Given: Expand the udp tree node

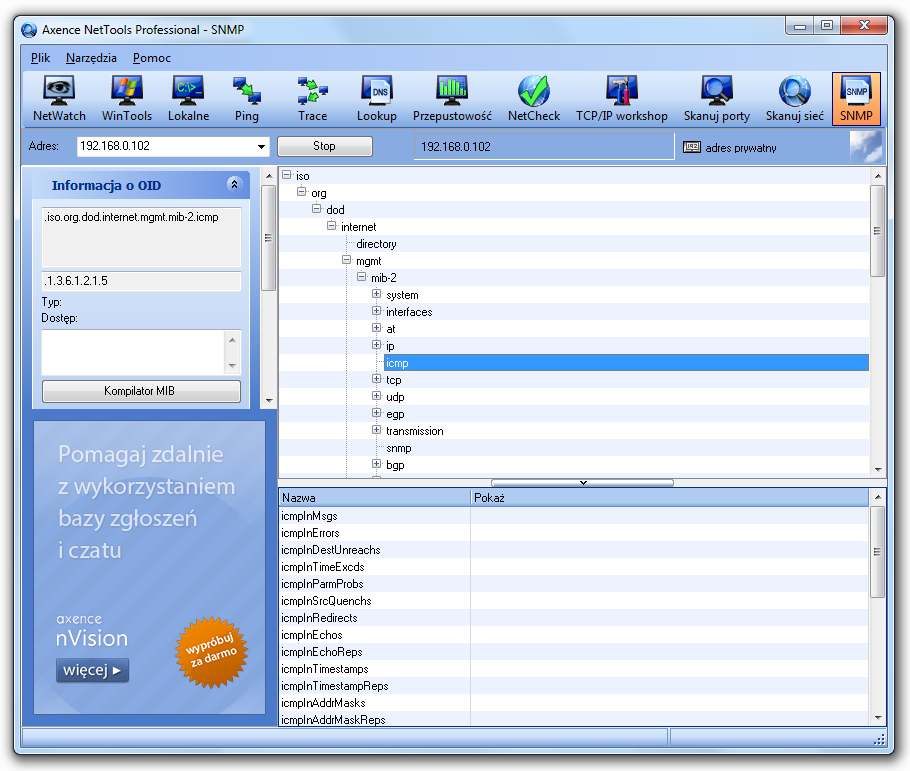Looking at the screenshot, I should 377,396.
